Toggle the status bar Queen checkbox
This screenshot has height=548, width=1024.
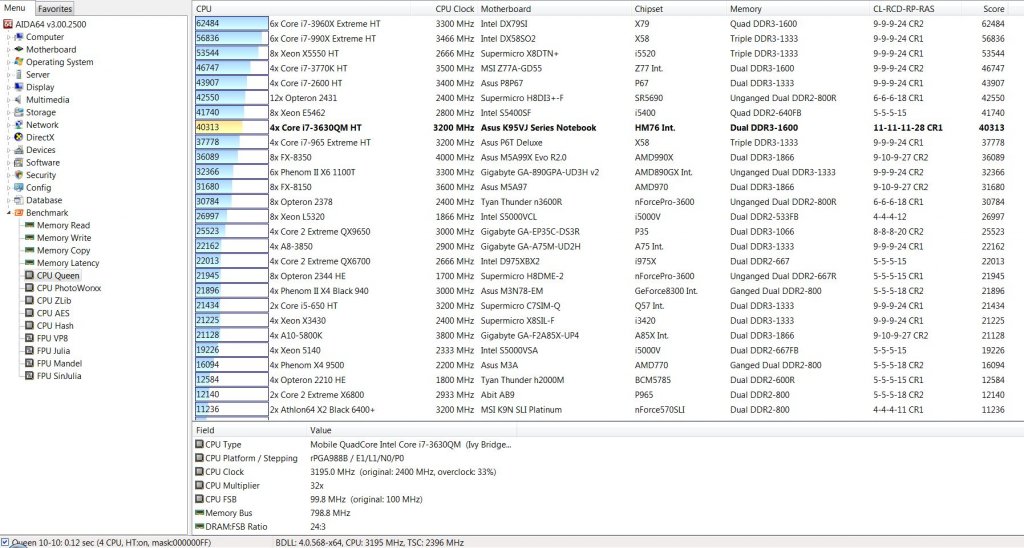coord(6,542)
